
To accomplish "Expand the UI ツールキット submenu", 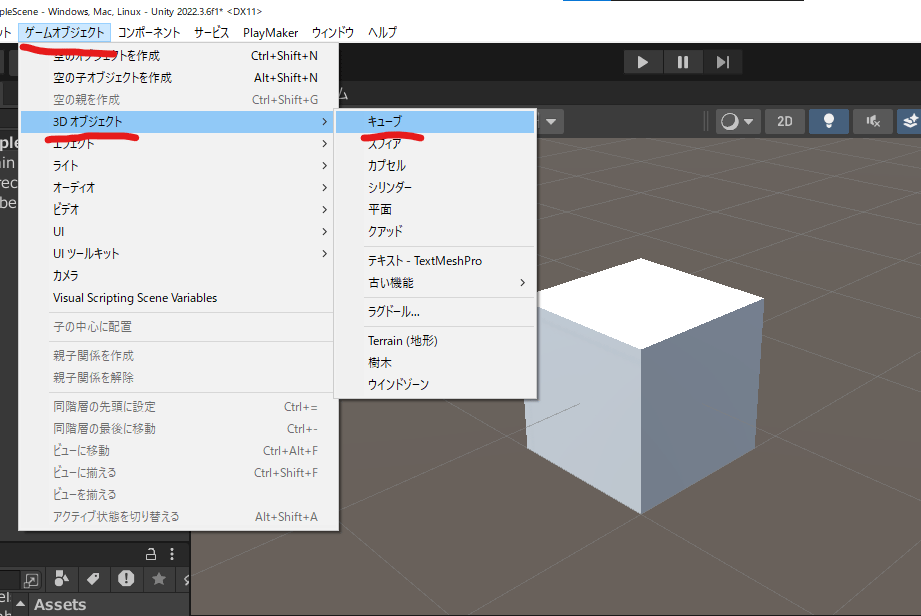I will [179, 253].
